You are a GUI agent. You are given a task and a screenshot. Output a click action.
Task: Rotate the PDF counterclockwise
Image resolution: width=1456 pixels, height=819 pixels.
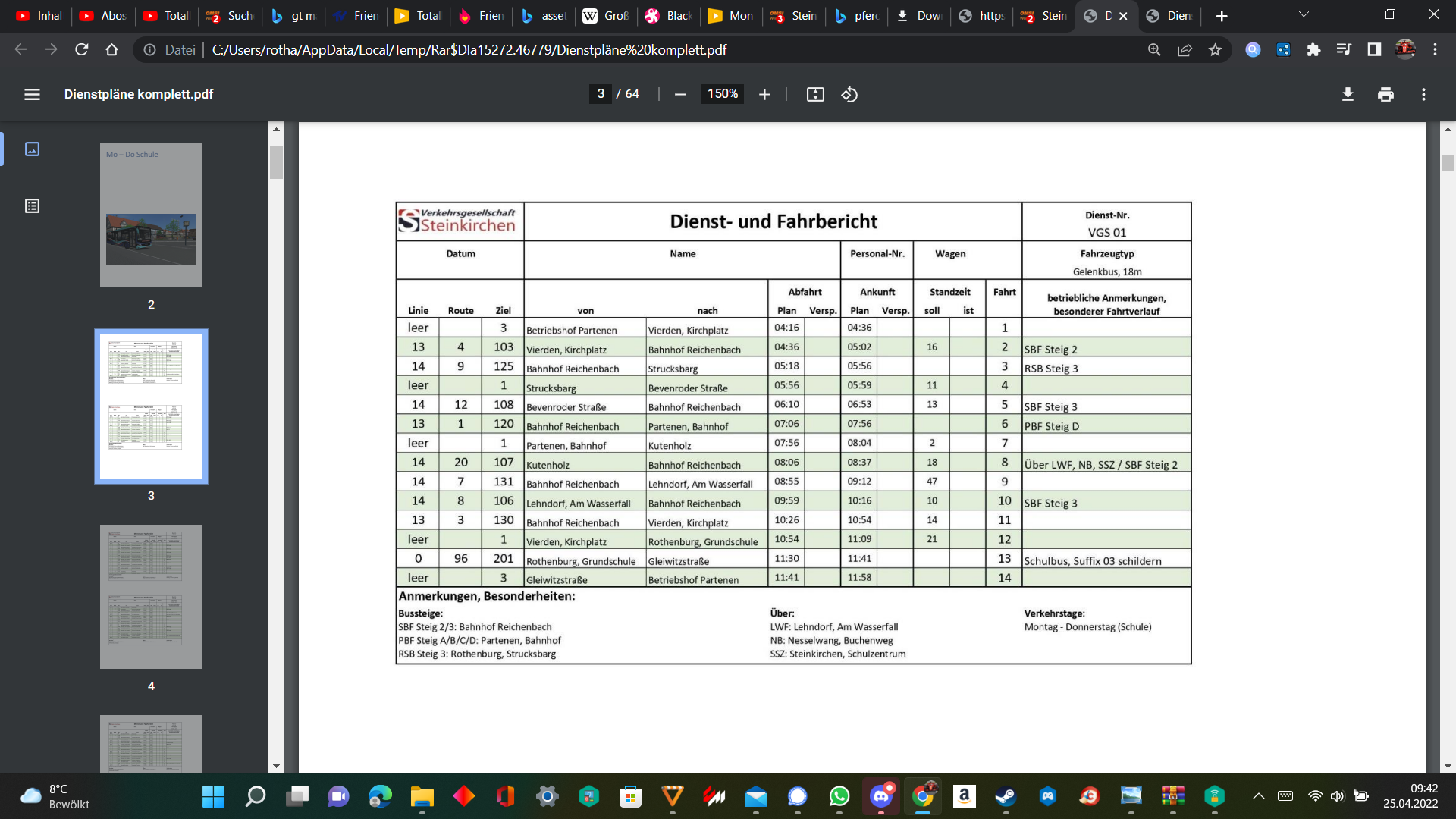[x=849, y=94]
